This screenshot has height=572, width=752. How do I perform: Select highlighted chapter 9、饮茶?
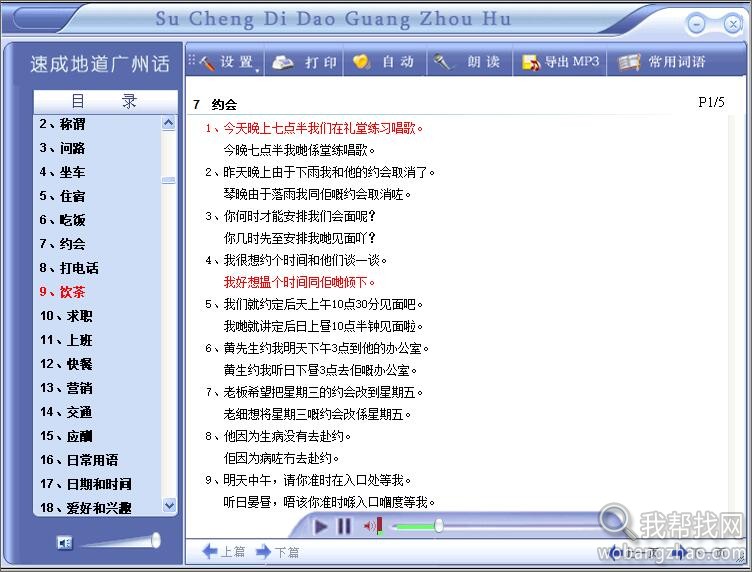(x=62, y=292)
